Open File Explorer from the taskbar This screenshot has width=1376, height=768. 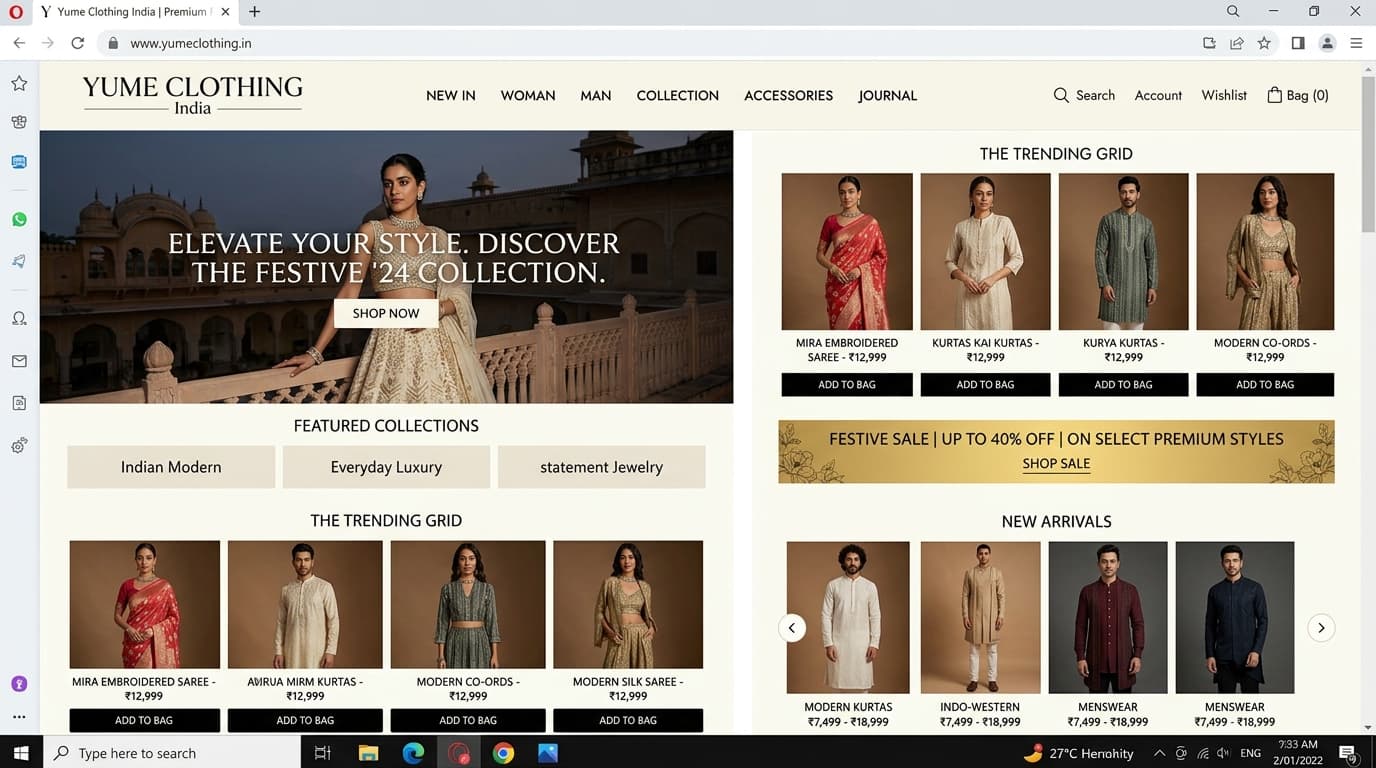pos(368,753)
